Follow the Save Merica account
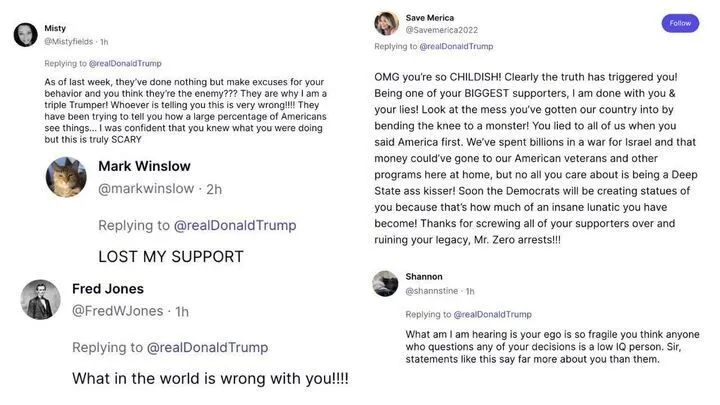Viewport: 720px width, 405px height. click(x=680, y=23)
